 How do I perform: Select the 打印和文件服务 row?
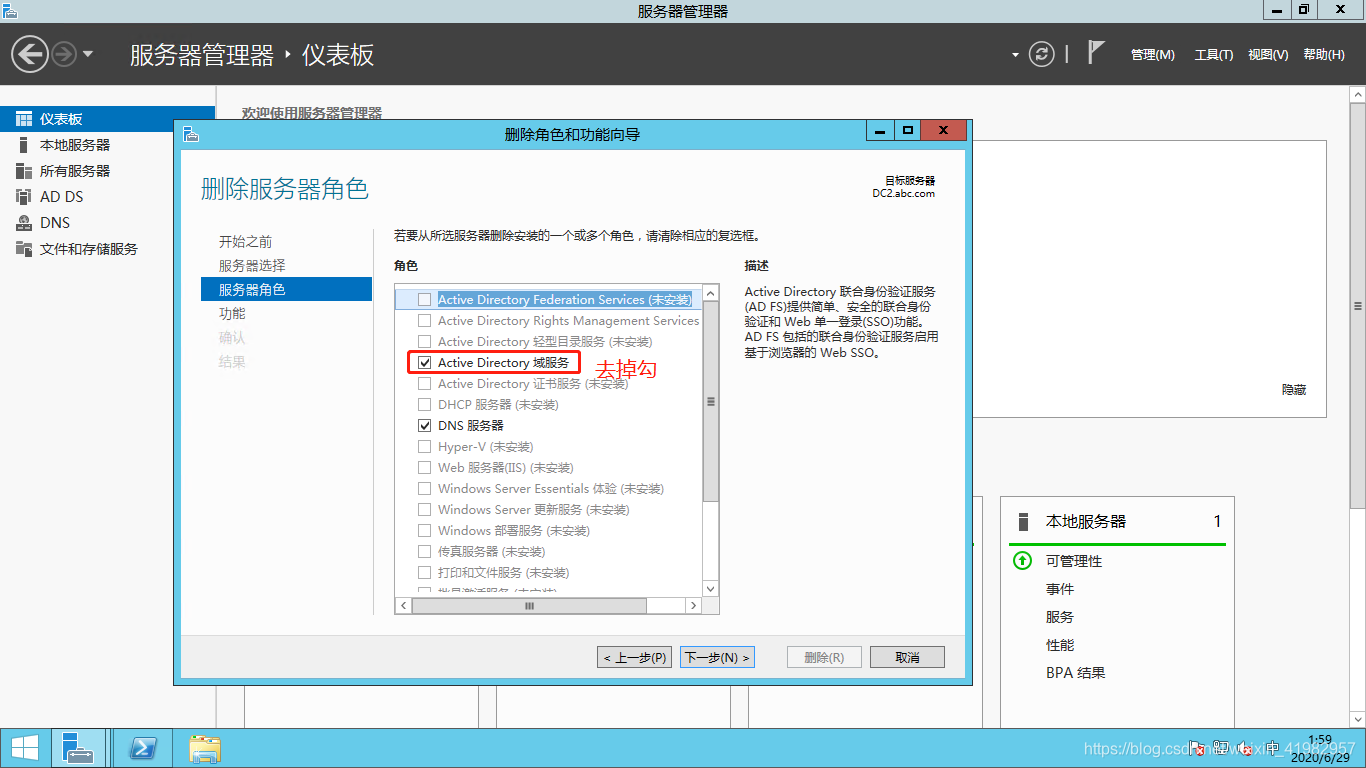[x=550, y=572]
